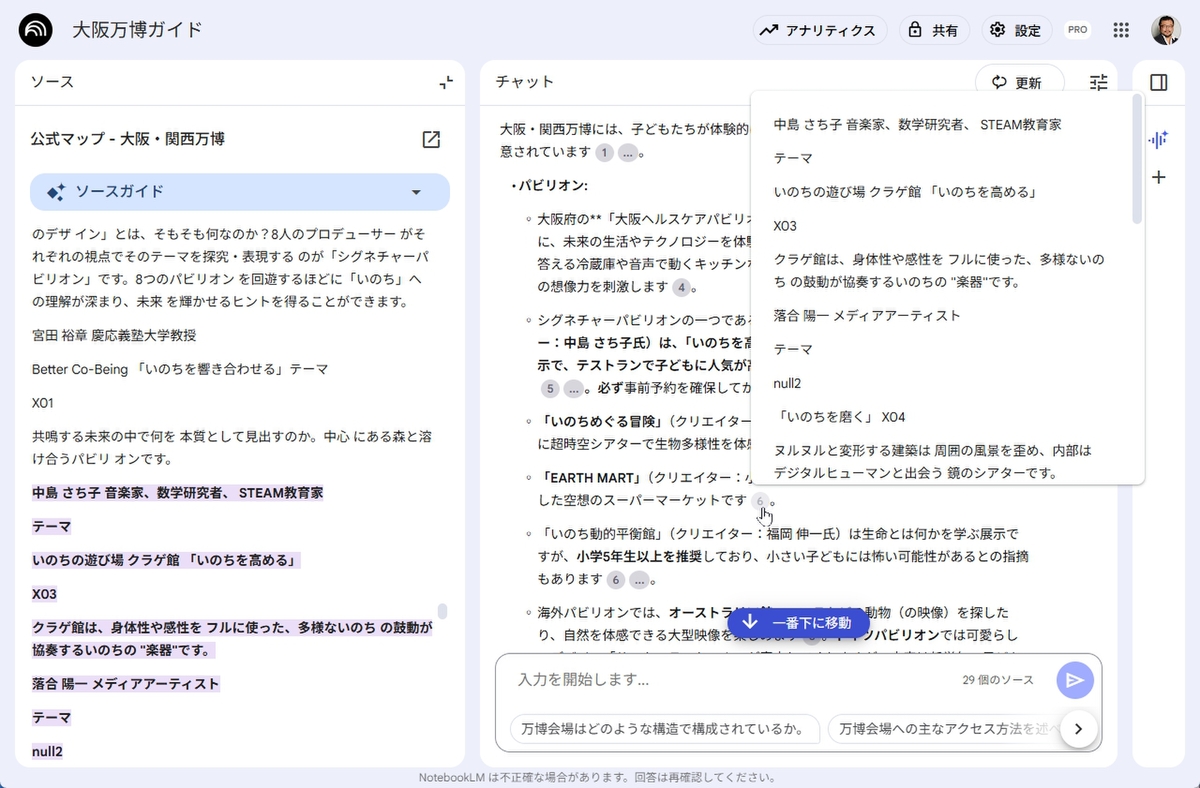Viewport: 1200px width, 788px height.
Task: Click the 共有 share button
Action: click(x=933, y=30)
